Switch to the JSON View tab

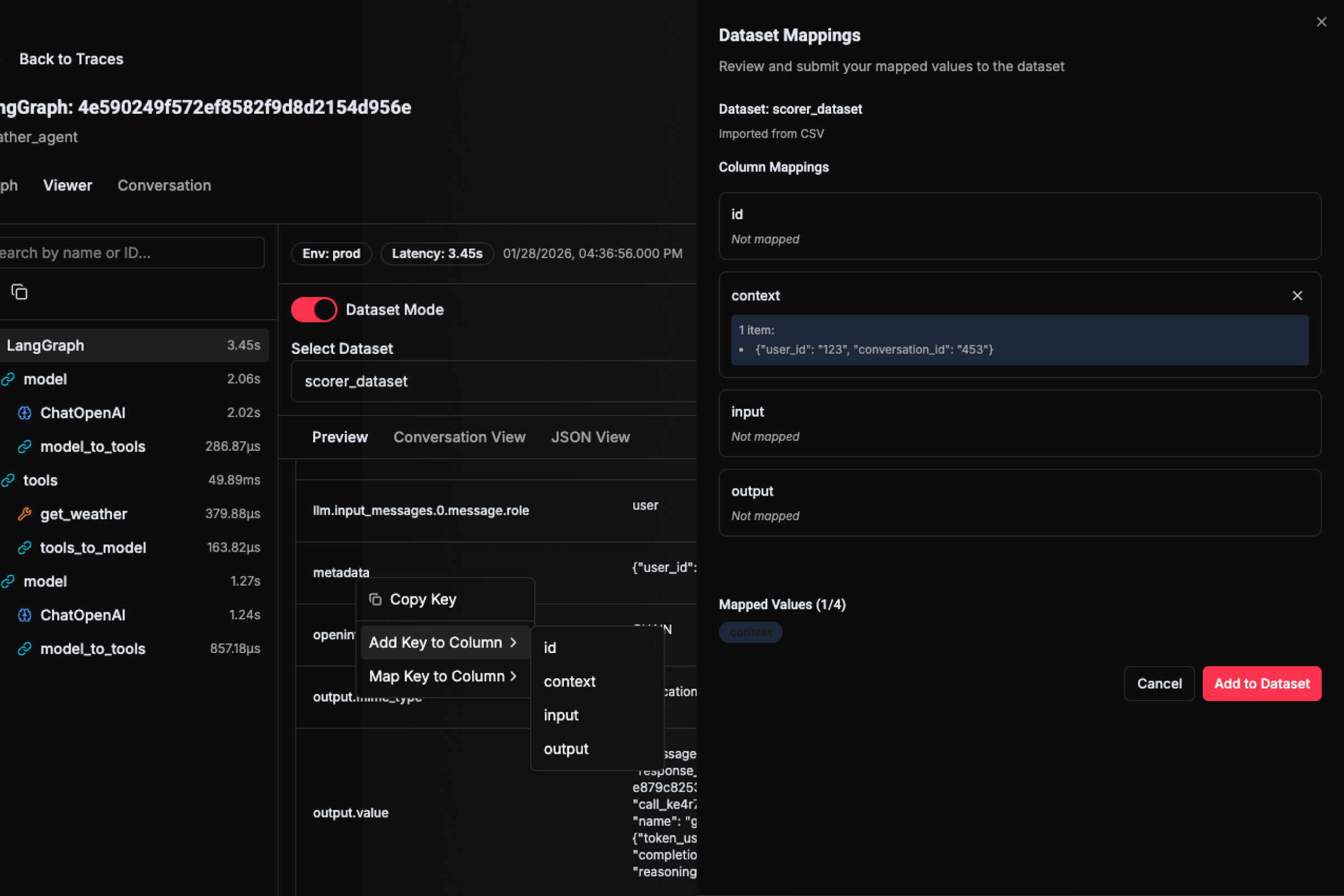590,437
